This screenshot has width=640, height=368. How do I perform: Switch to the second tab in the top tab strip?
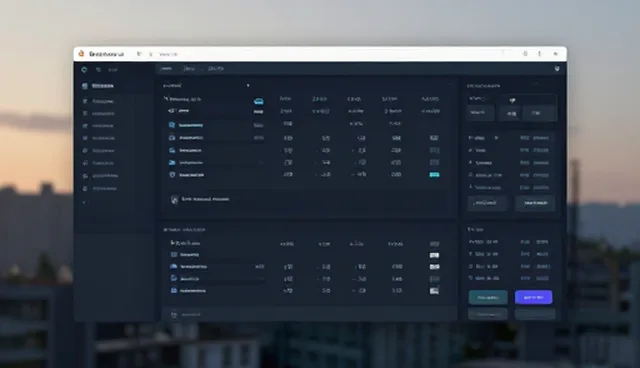click(189, 69)
